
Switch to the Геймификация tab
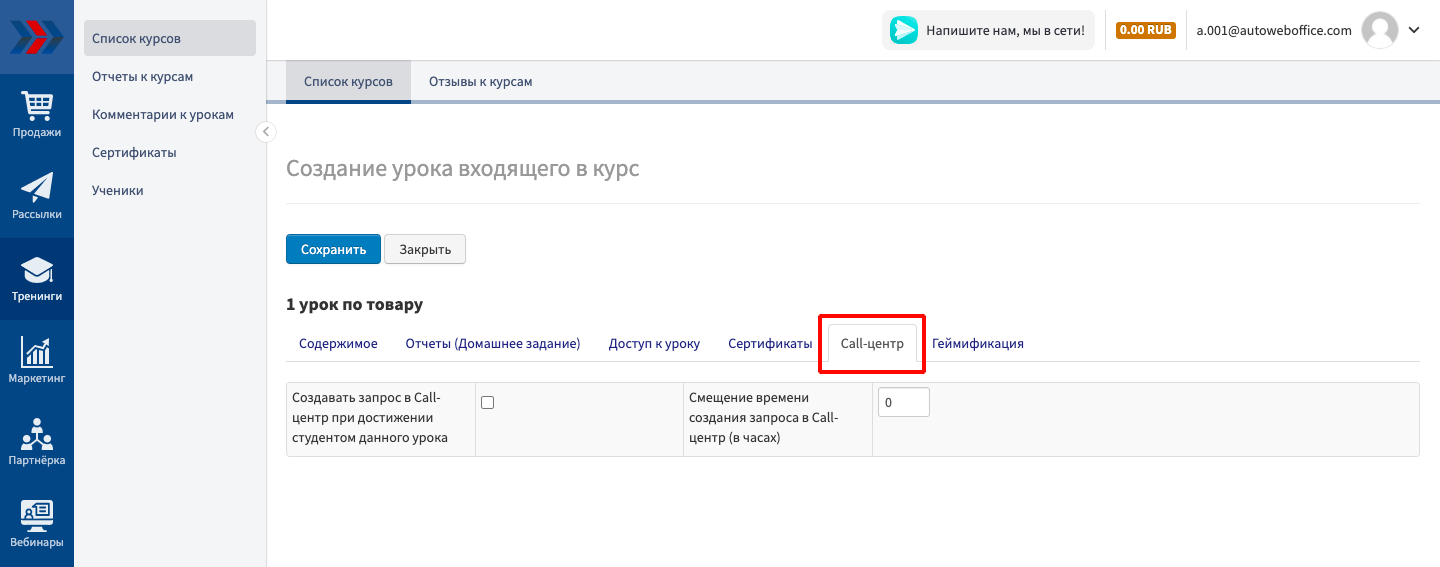tap(977, 343)
